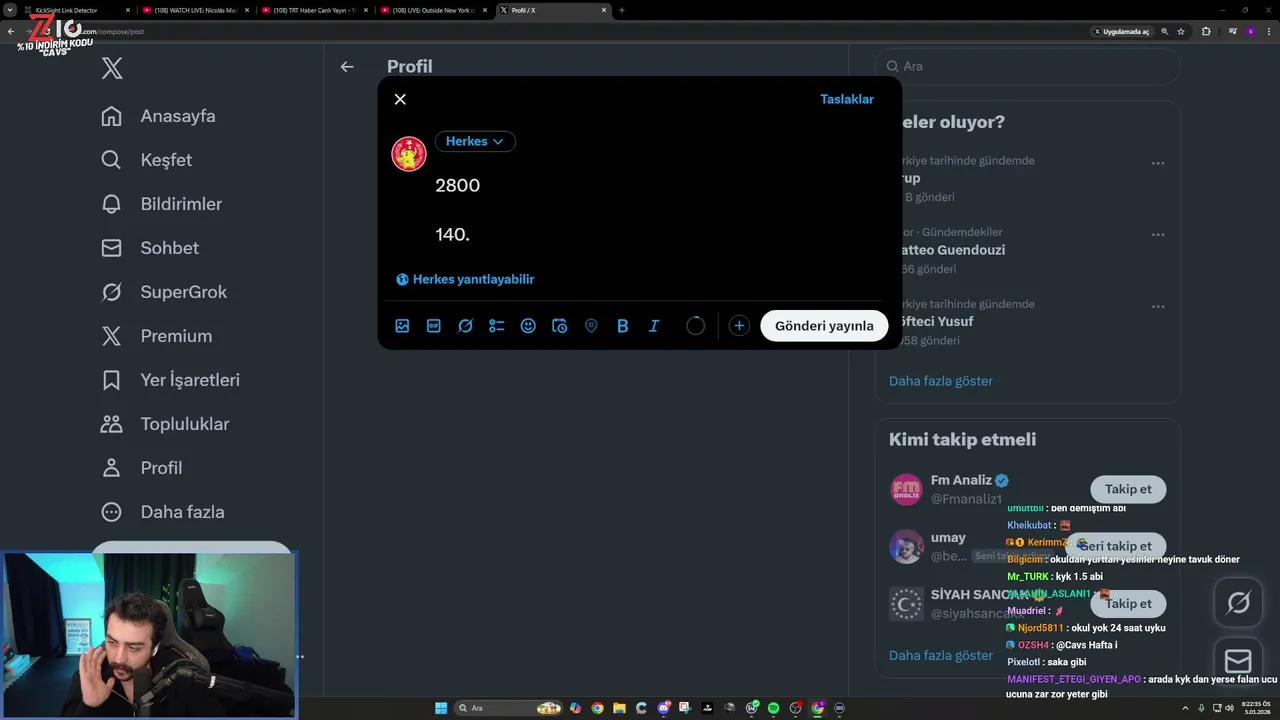Close the Profil / X tab
This screenshot has height=720, width=1280.
click(604, 10)
